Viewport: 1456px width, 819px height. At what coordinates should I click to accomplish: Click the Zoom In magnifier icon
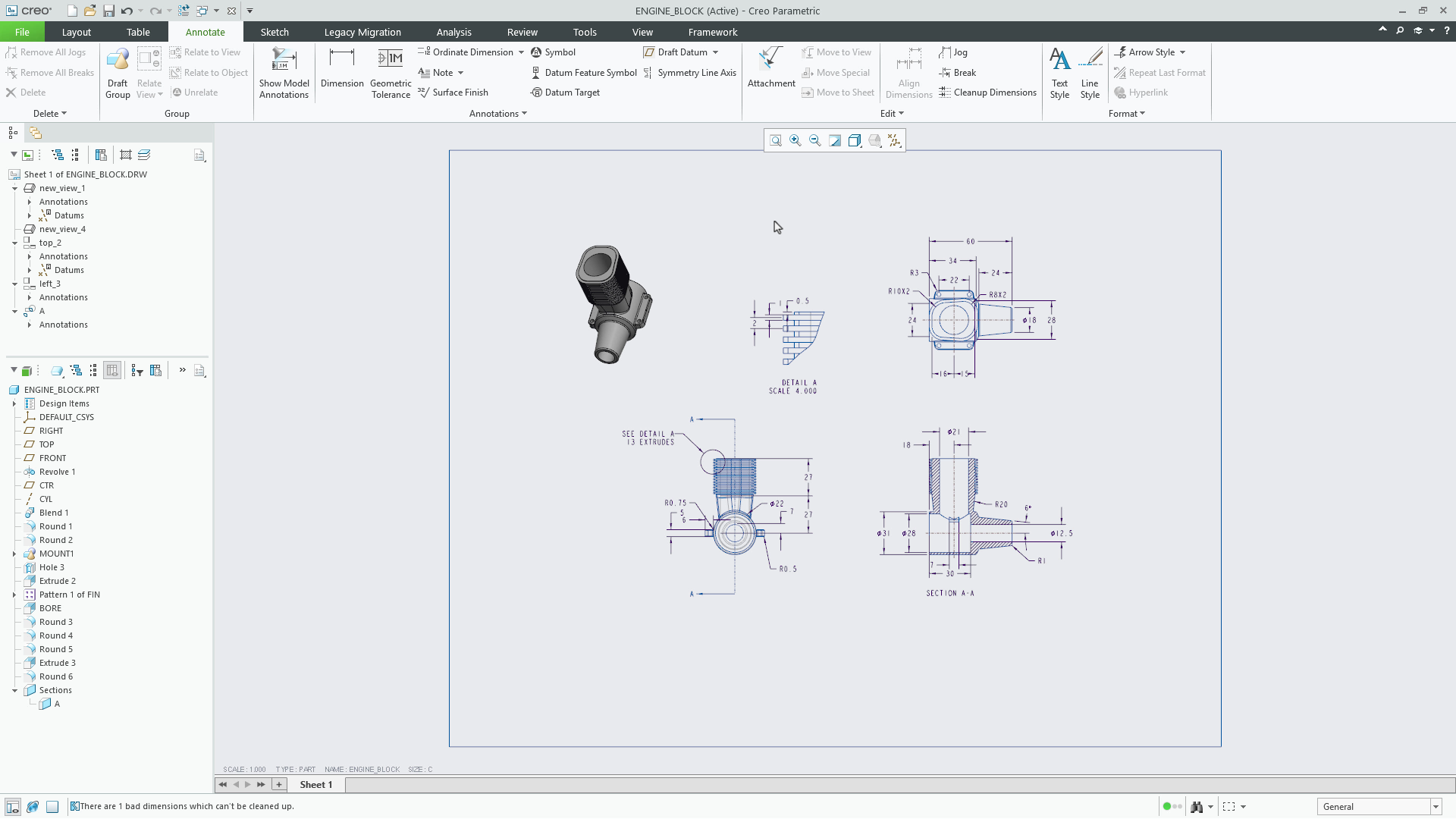795,140
